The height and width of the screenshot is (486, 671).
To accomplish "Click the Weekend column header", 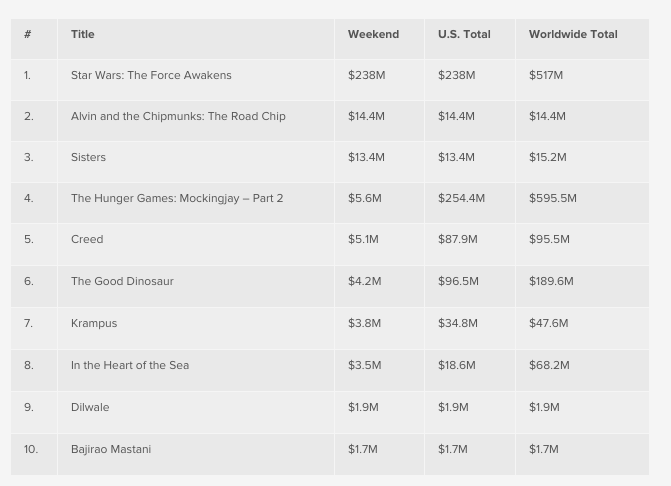I will coord(373,34).
